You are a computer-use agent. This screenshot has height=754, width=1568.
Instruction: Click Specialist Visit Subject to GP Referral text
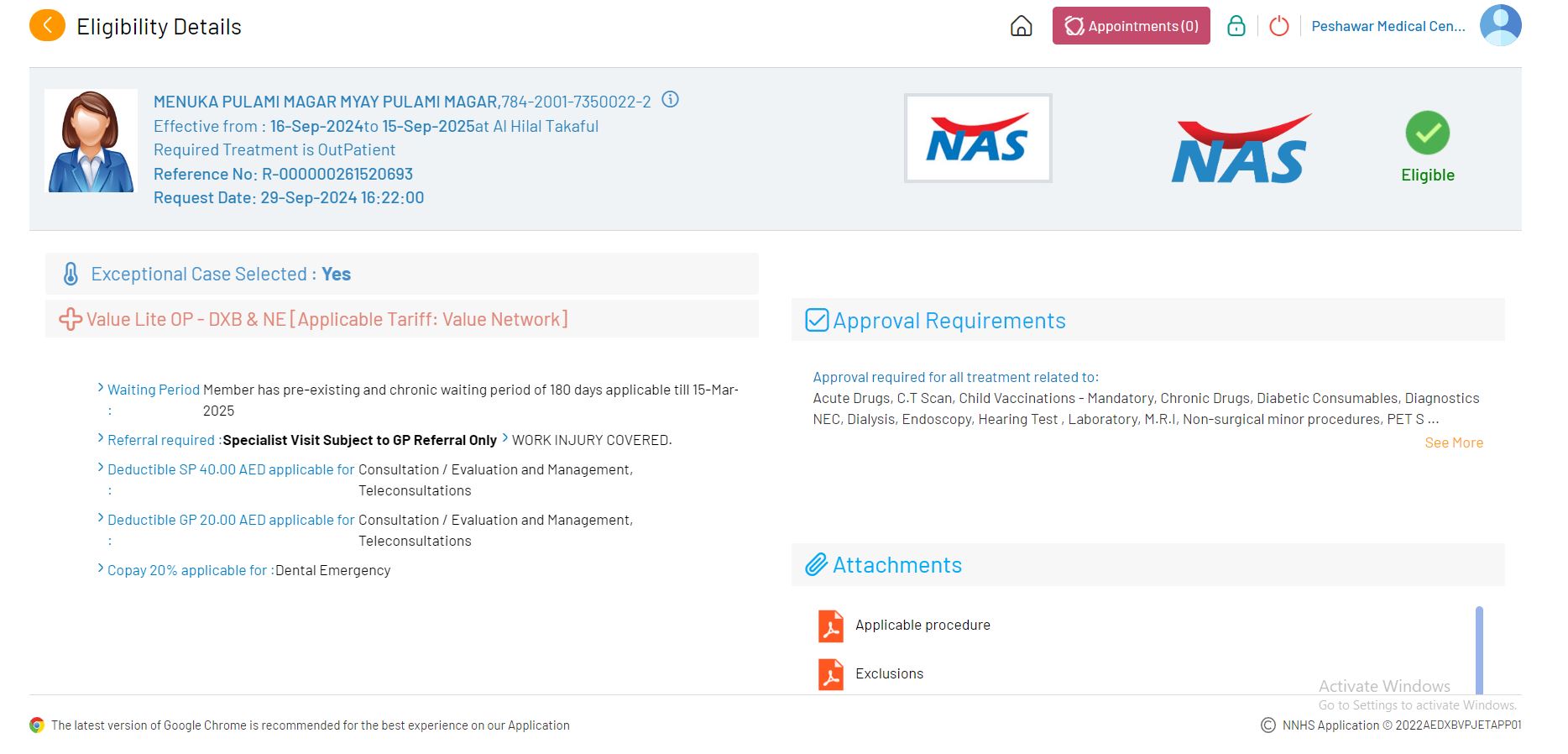(x=359, y=440)
